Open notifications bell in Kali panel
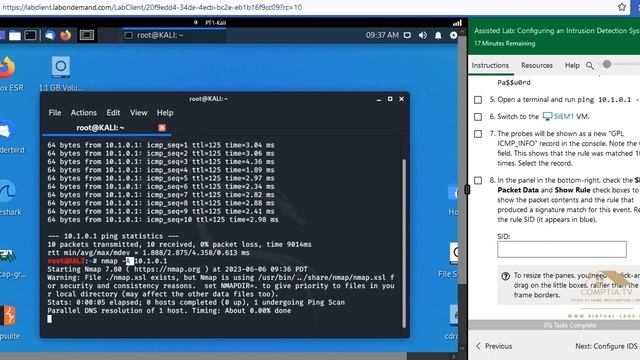Screen dimensions: 640x360 [438, 36]
